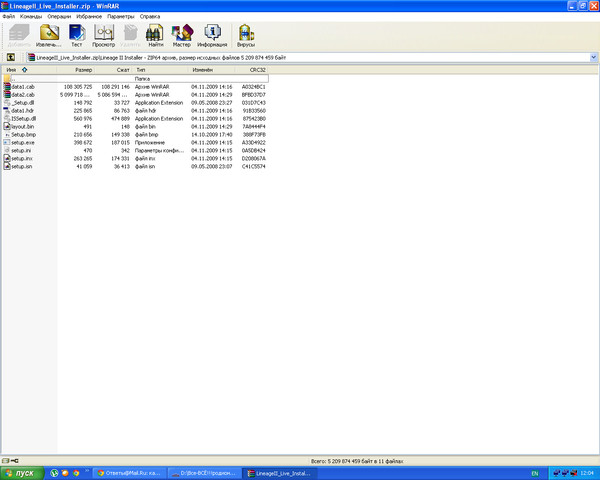
Task: Select the setup.inx file
Action: click(x=136, y=158)
